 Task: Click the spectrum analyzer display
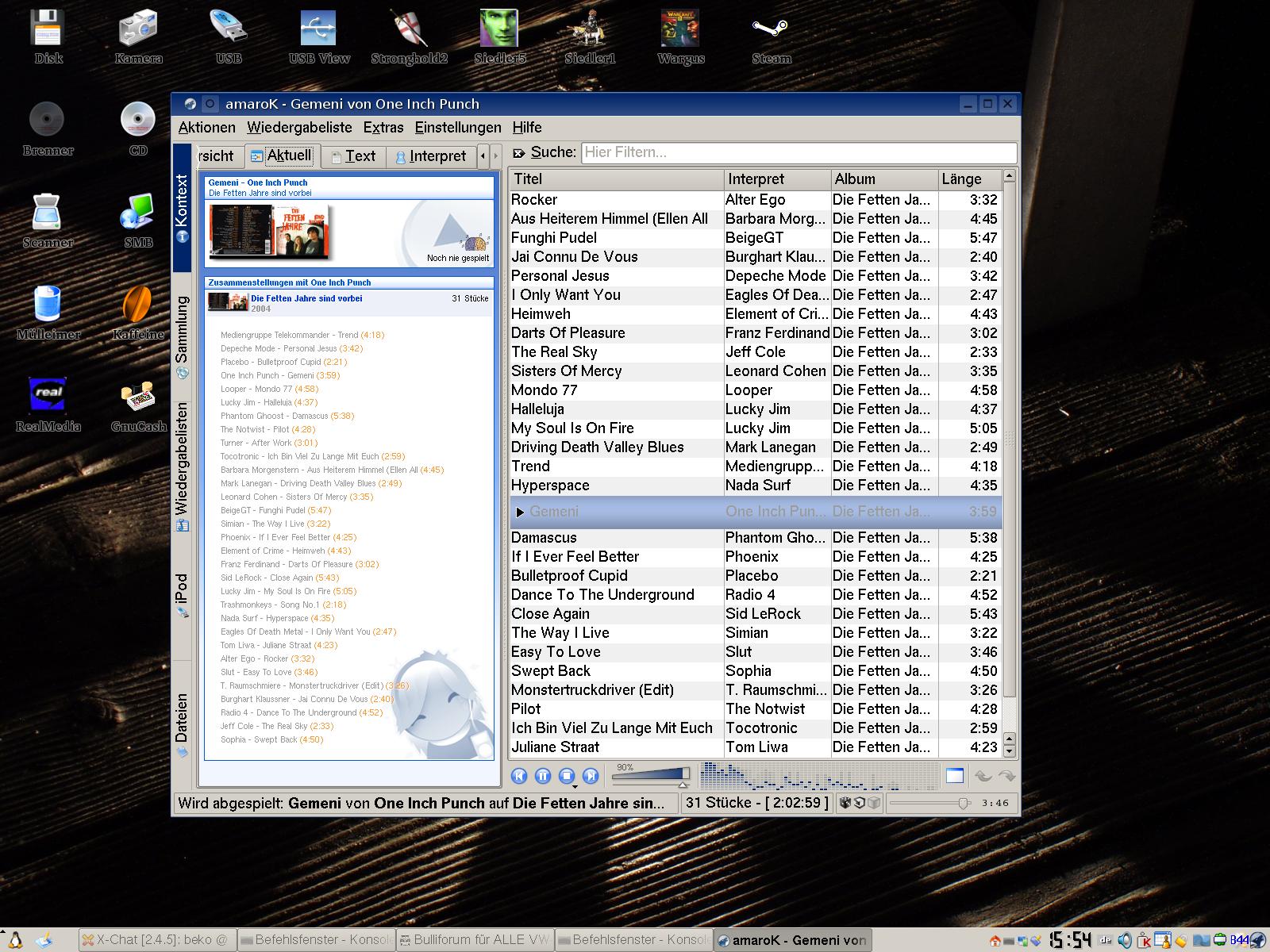pos(818,776)
